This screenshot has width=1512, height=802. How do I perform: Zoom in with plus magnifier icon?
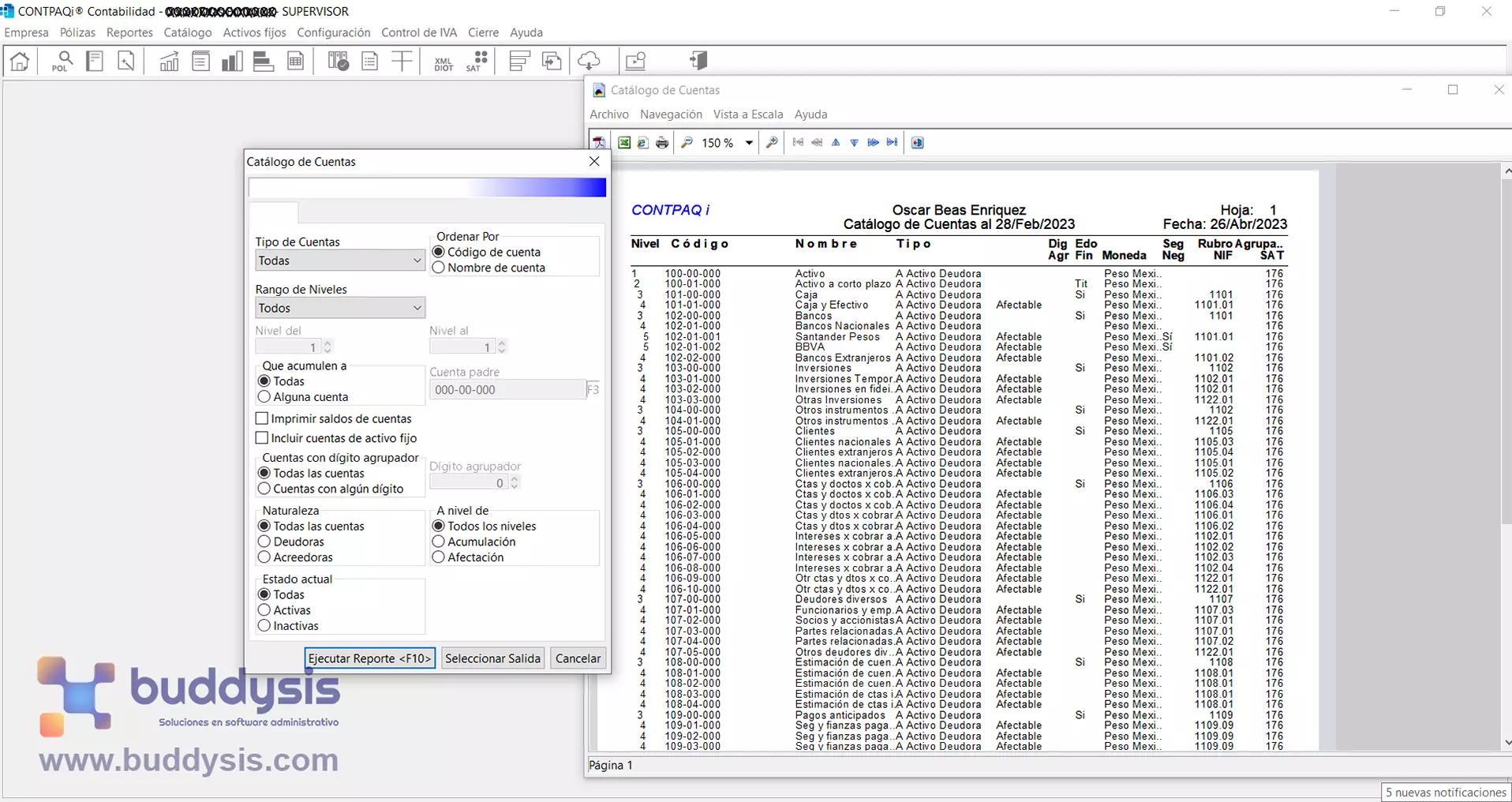pos(772,143)
